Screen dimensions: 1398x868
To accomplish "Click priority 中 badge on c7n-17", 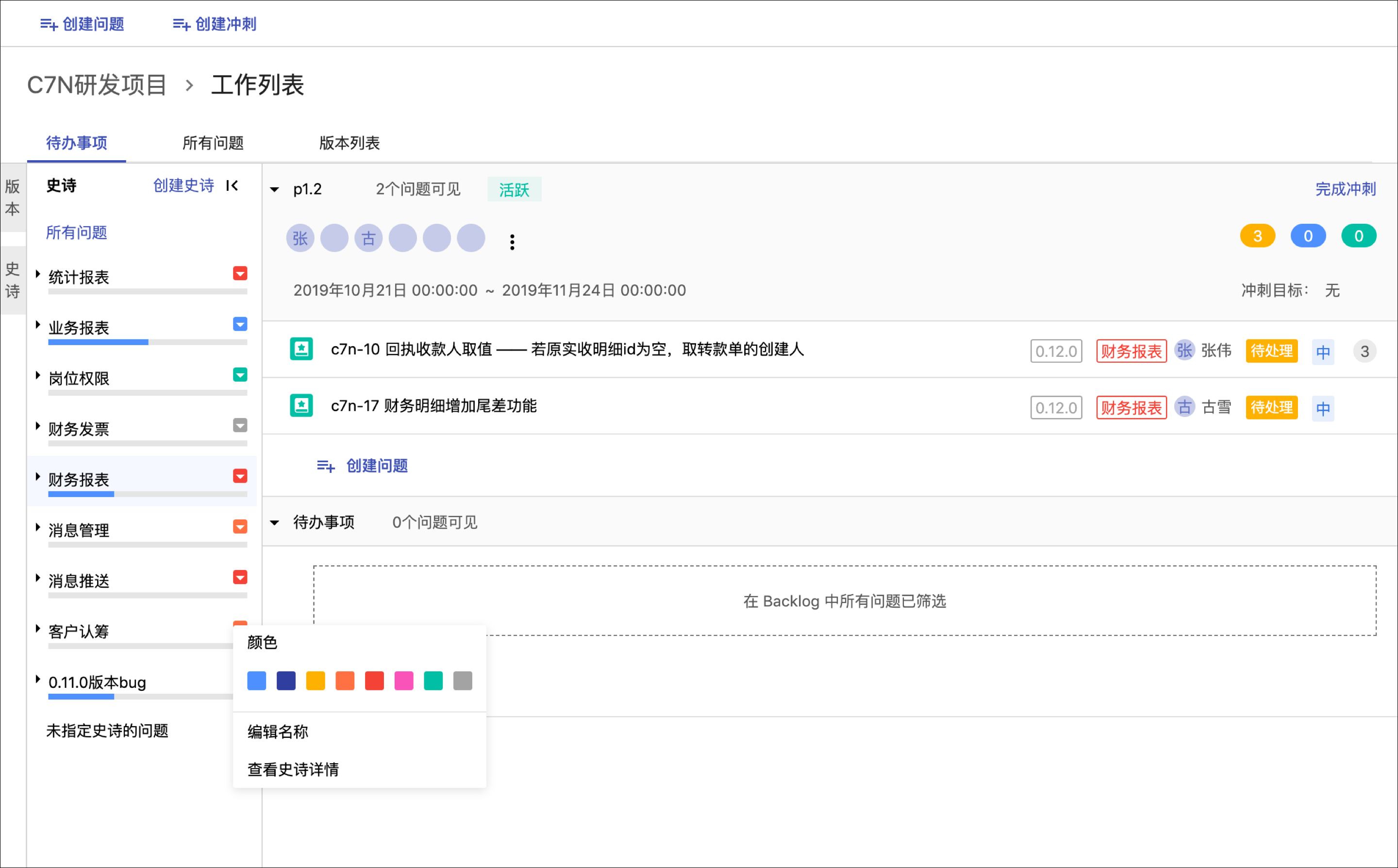I will (x=1323, y=408).
